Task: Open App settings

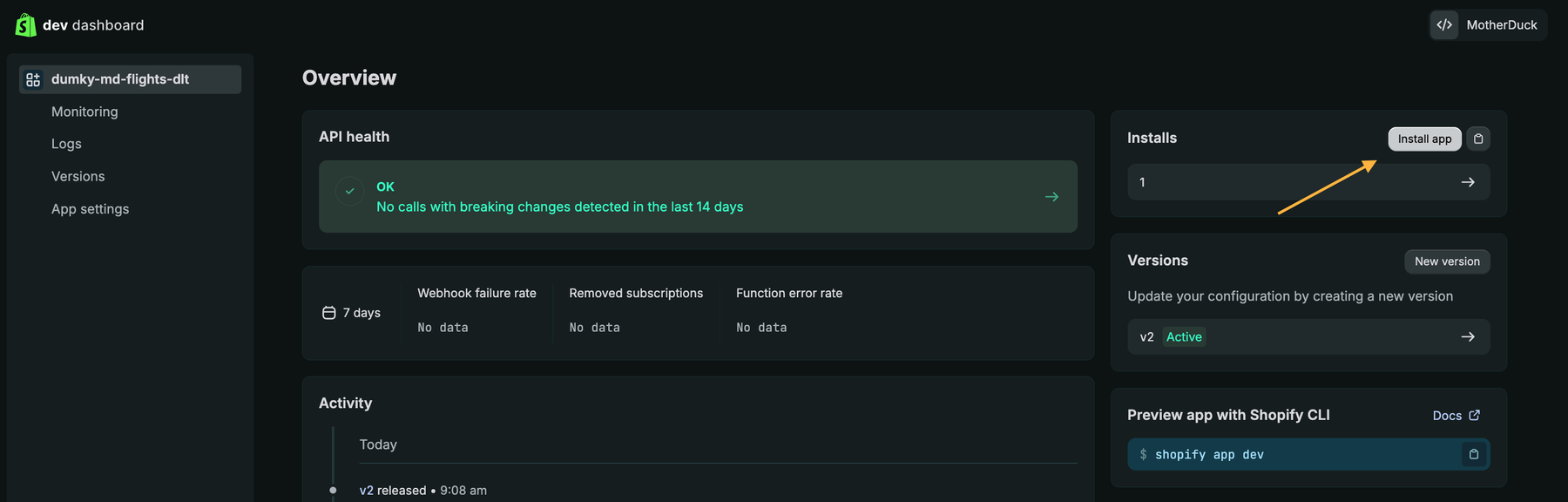Action: (x=90, y=209)
